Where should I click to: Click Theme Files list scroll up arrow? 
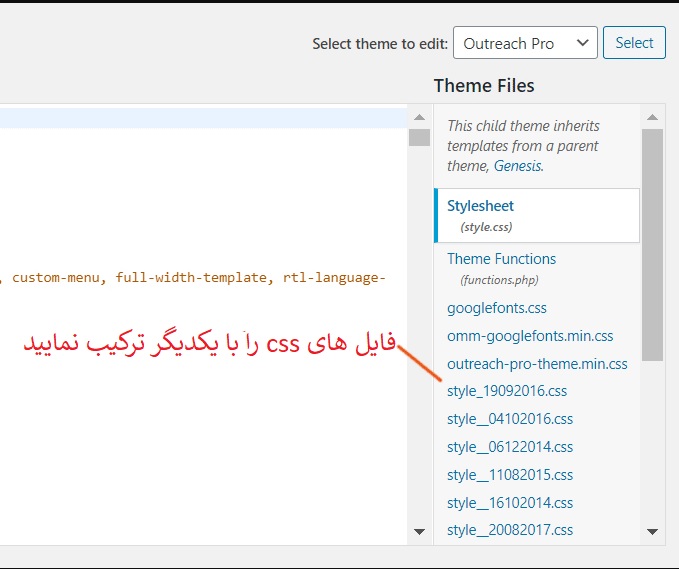click(653, 117)
